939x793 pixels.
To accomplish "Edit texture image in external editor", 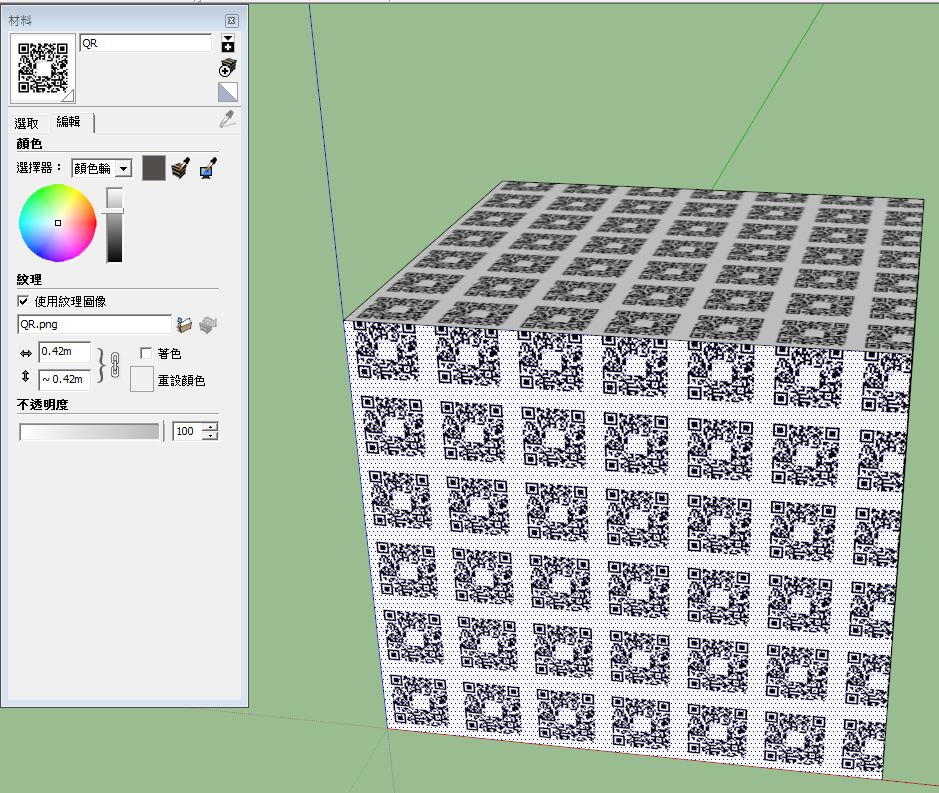I will (208, 325).
